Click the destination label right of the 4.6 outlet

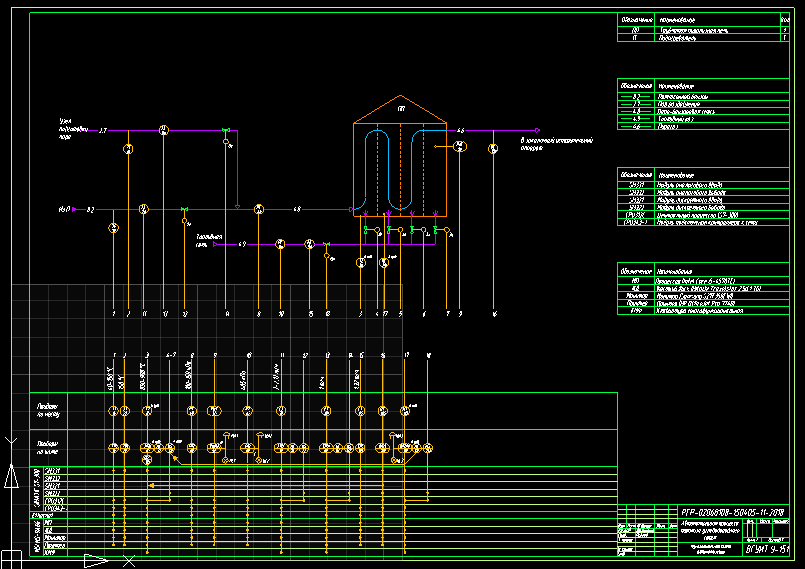(557, 144)
